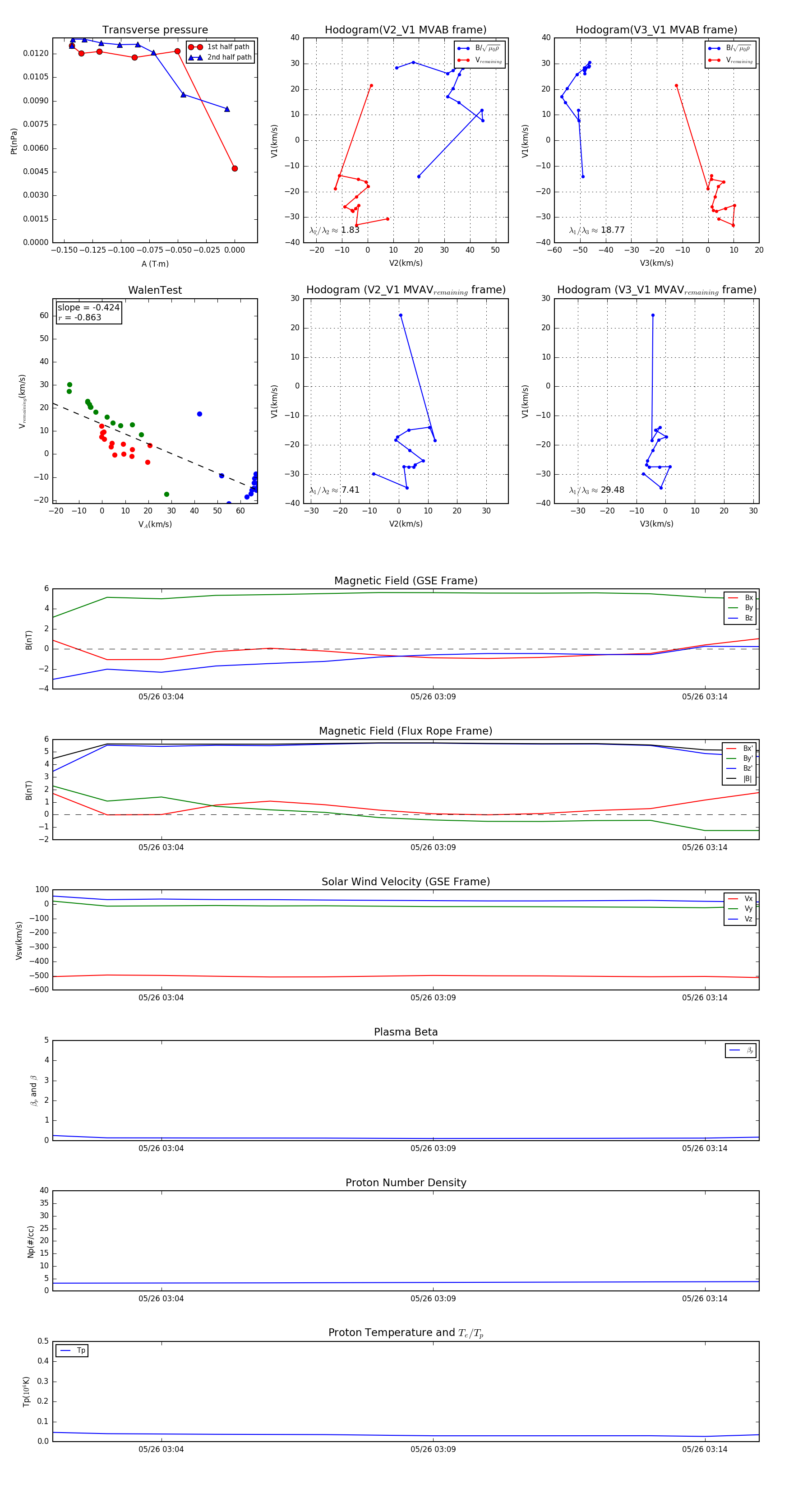Click the 'Transverse pressure' plot title
This screenshot has height=1489, width=812.
coord(155,30)
